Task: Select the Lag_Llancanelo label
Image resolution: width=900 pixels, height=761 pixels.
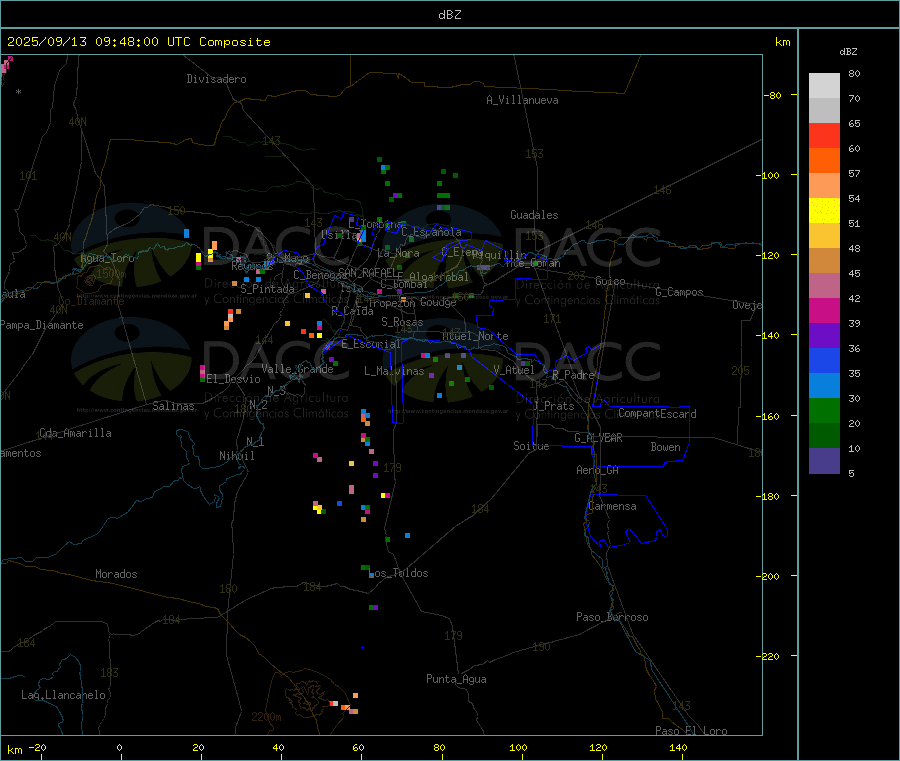Action: coord(63,694)
